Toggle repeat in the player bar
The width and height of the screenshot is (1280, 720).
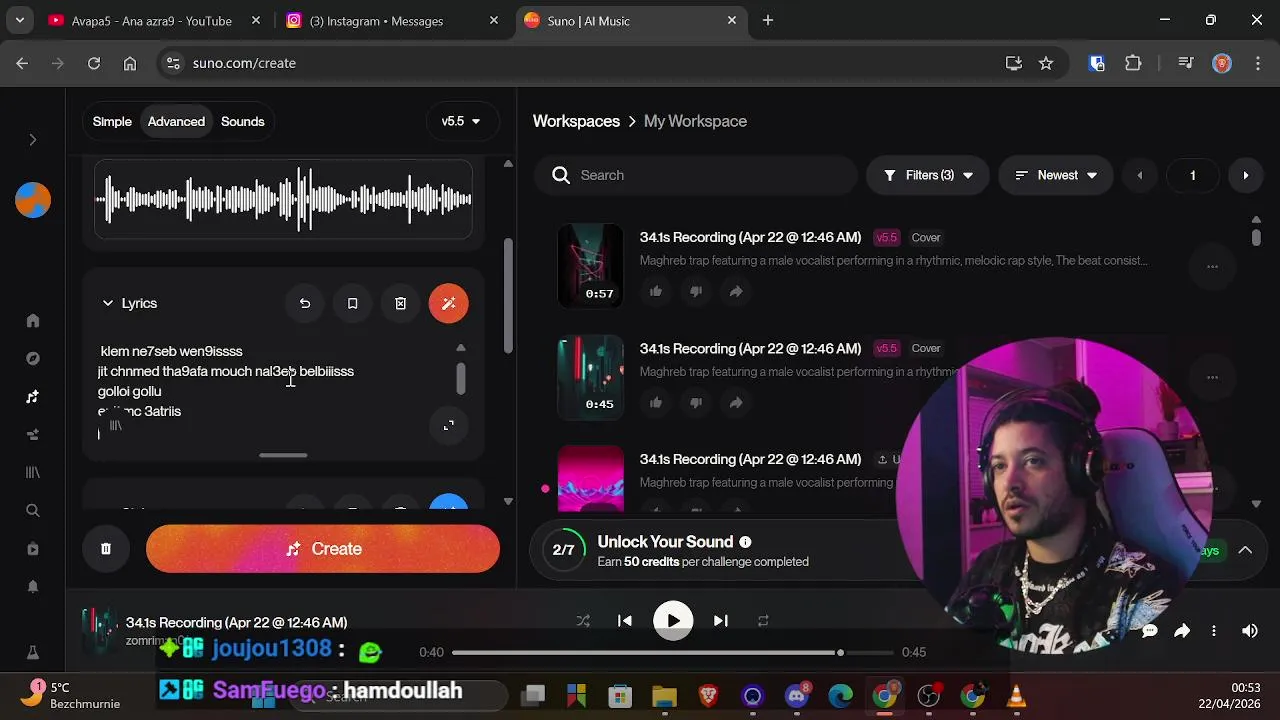(x=763, y=621)
